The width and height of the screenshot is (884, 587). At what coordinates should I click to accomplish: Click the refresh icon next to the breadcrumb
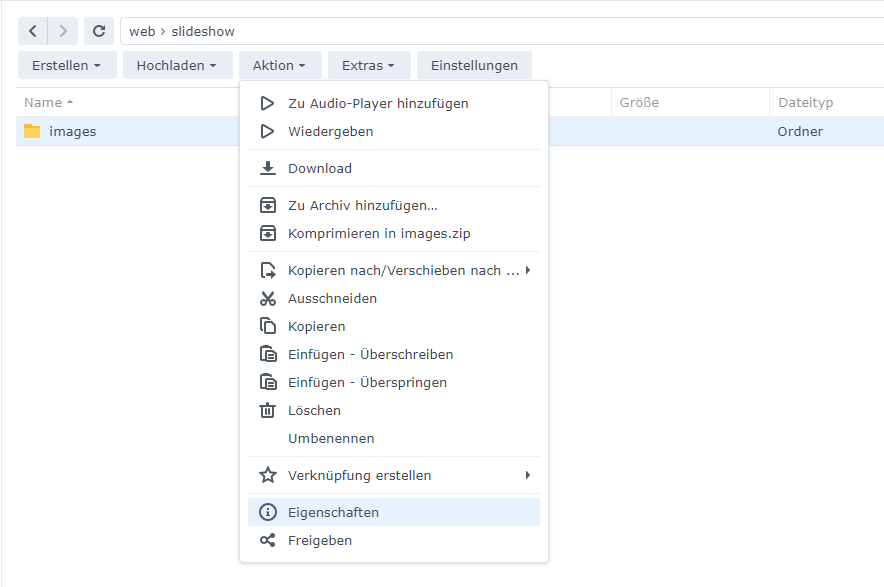[98, 31]
